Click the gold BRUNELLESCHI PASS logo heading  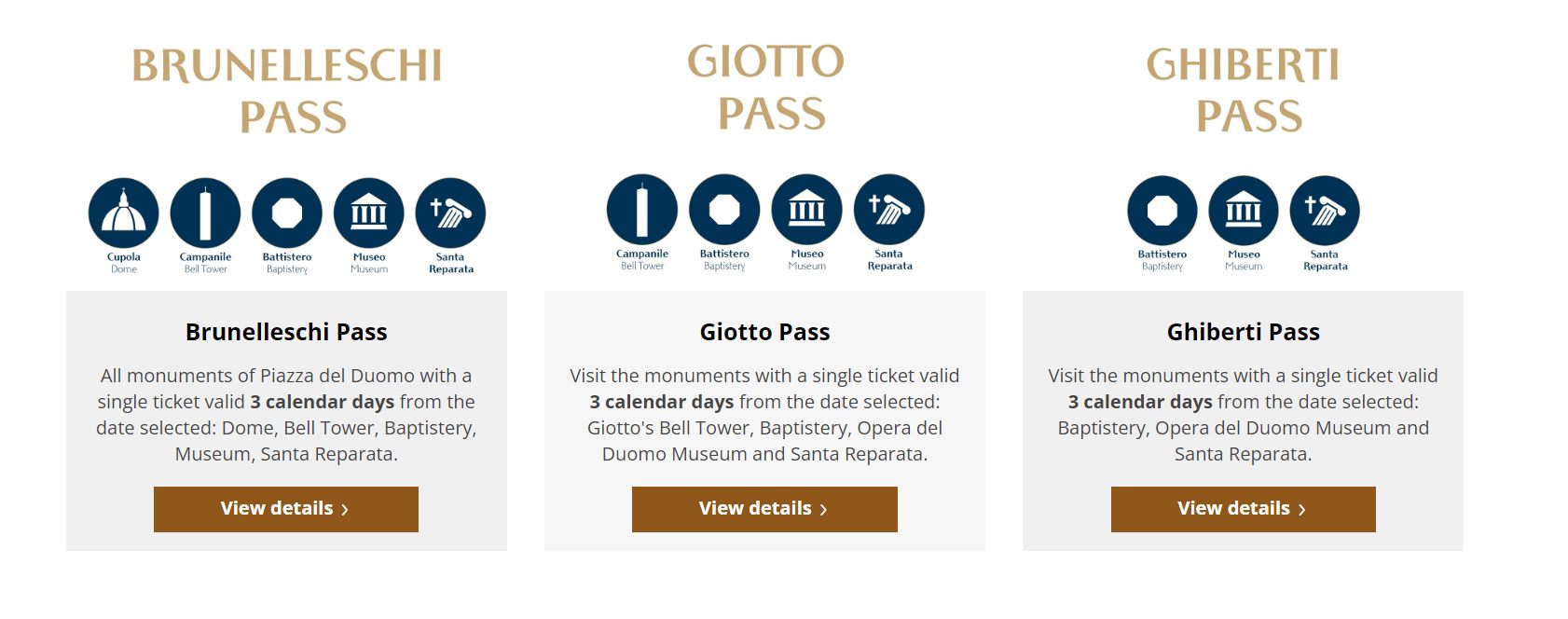[x=287, y=90]
